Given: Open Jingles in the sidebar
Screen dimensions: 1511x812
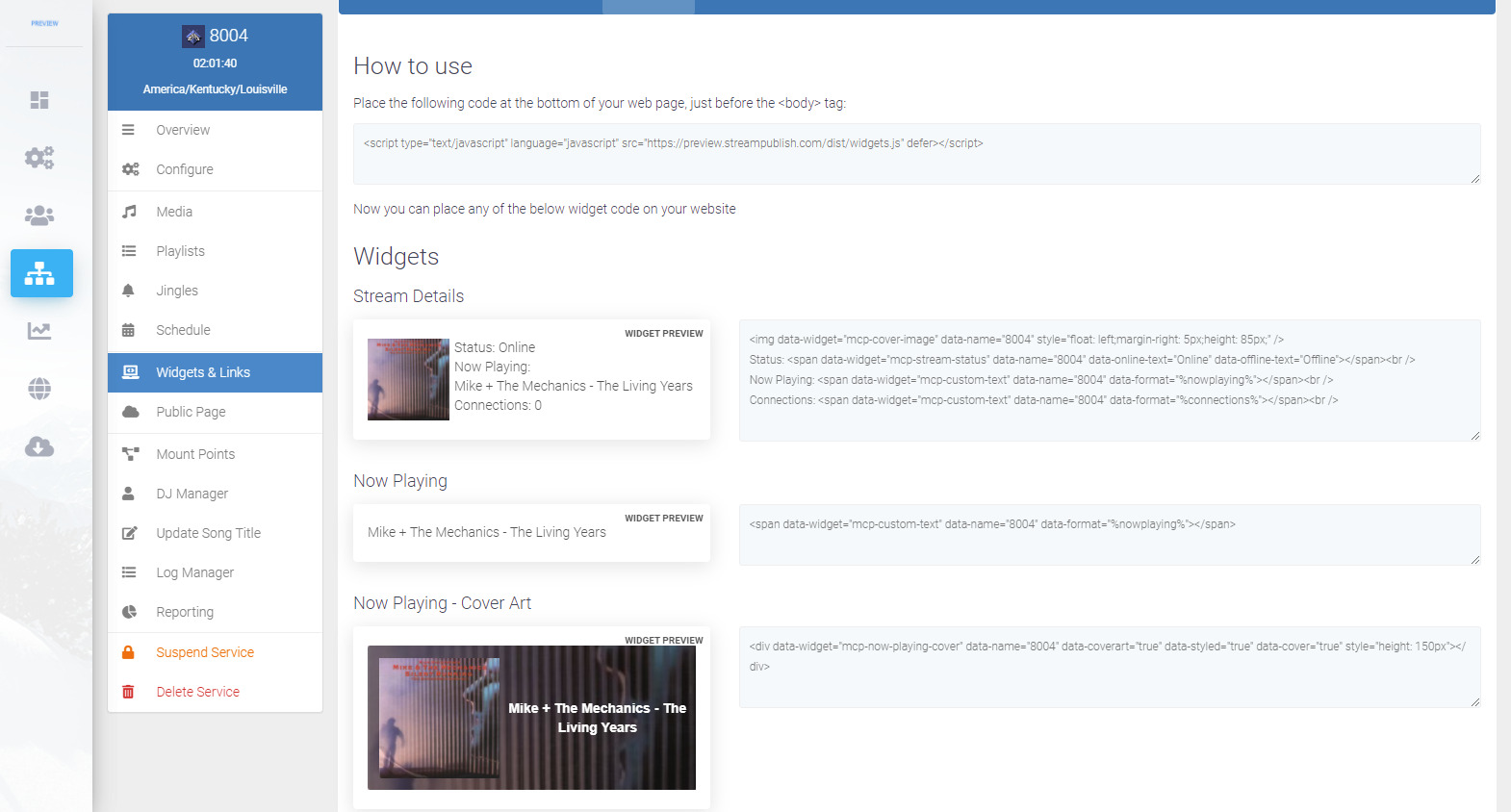Looking at the screenshot, I should [x=215, y=291].
